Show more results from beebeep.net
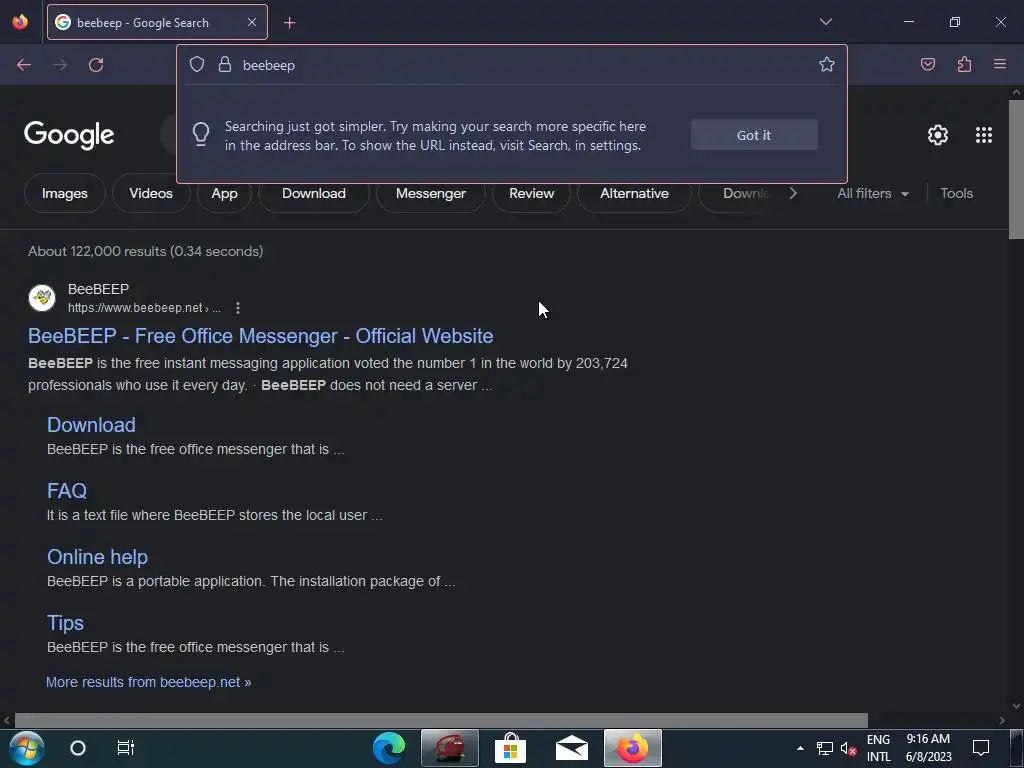Viewport: 1024px width, 768px height. pyautogui.click(x=148, y=682)
